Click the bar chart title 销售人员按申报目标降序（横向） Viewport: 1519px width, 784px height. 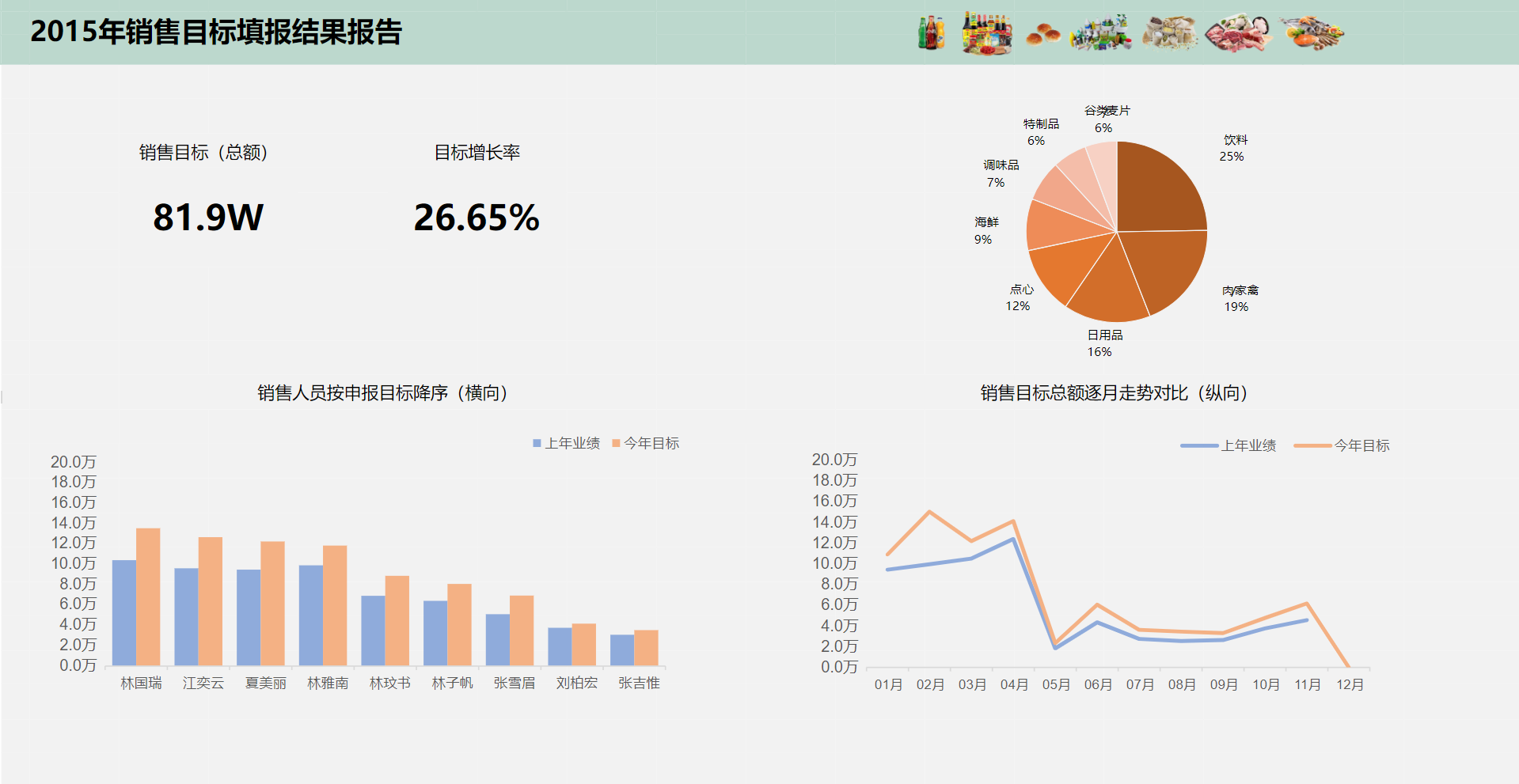pos(382,393)
